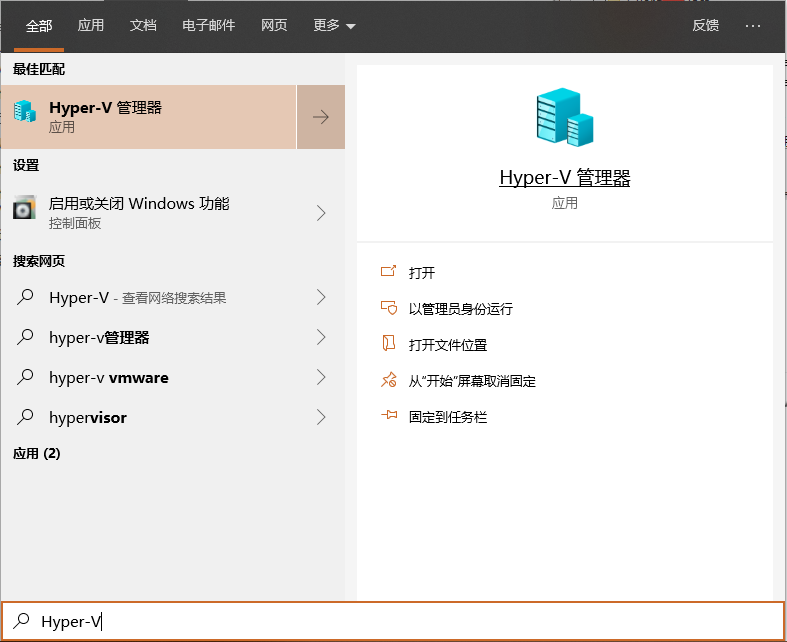Image resolution: width=787 pixels, height=642 pixels.
Task: Click search icon beside hyper-v vmware
Action: (25, 377)
